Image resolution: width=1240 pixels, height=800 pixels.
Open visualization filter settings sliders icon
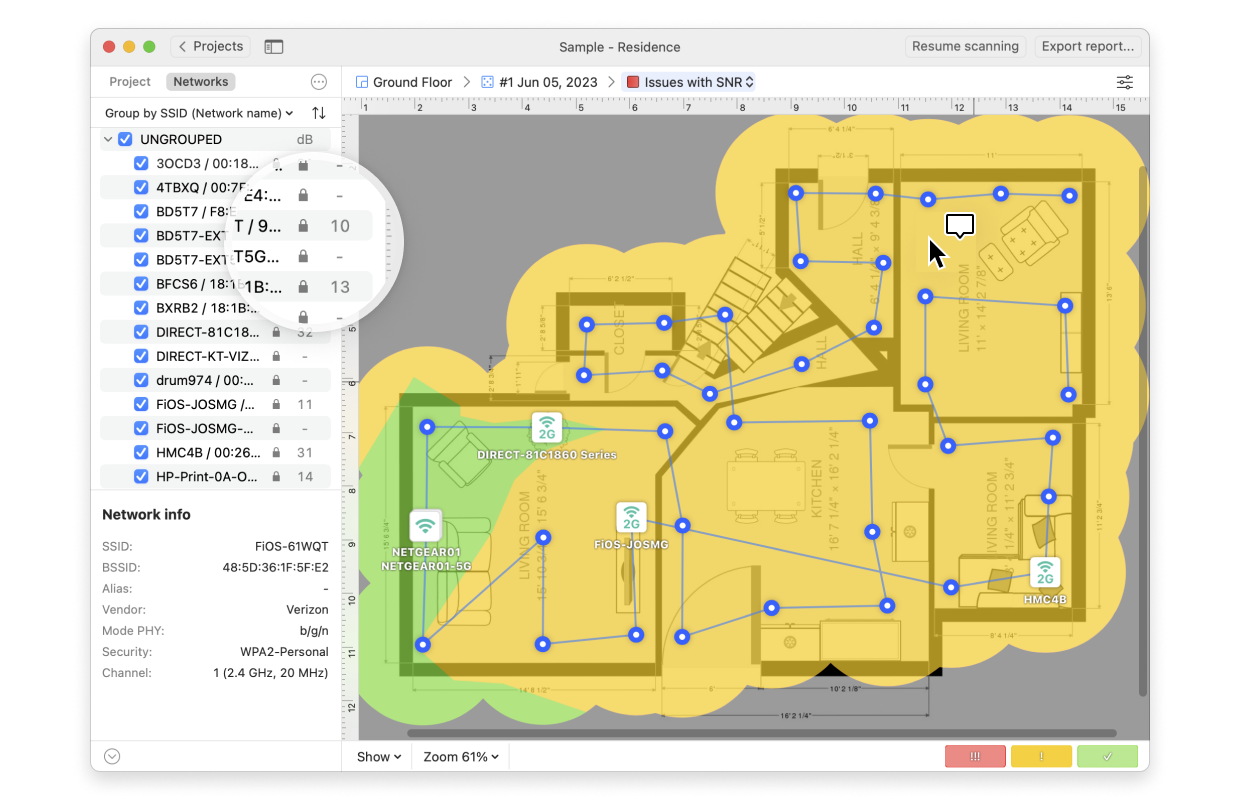(1125, 82)
